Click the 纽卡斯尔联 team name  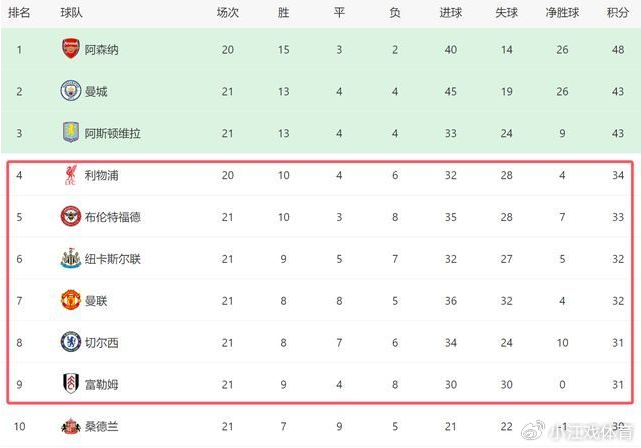coord(115,259)
